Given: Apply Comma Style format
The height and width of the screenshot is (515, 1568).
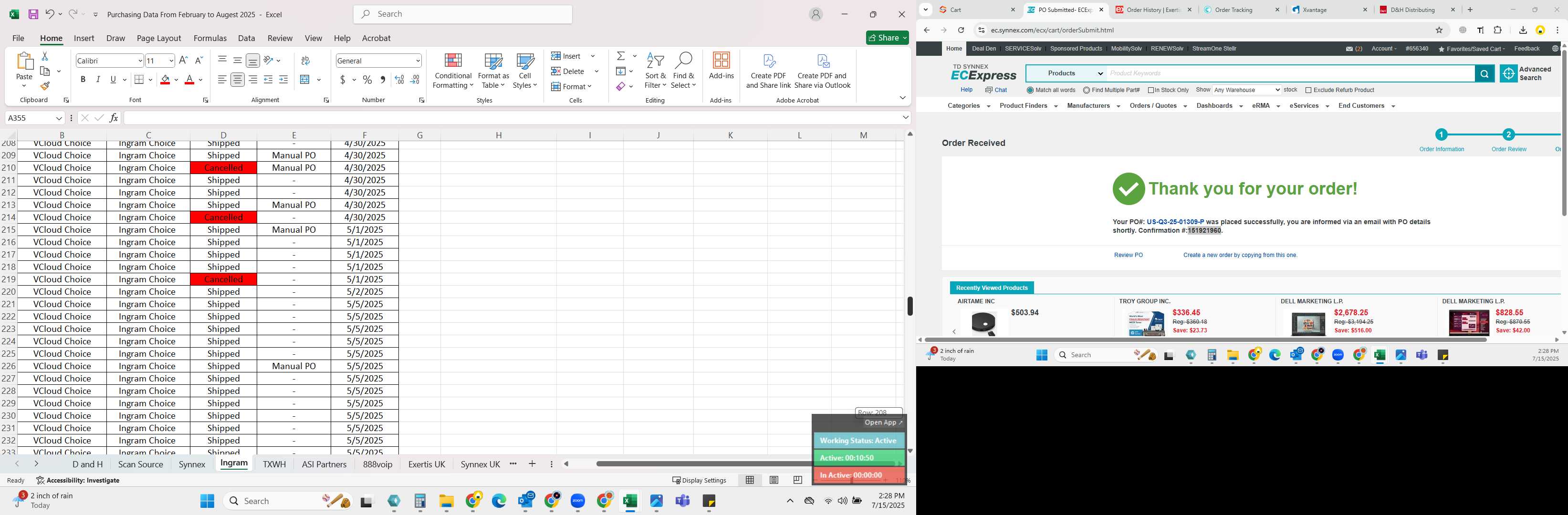Looking at the screenshot, I should tap(383, 80).
